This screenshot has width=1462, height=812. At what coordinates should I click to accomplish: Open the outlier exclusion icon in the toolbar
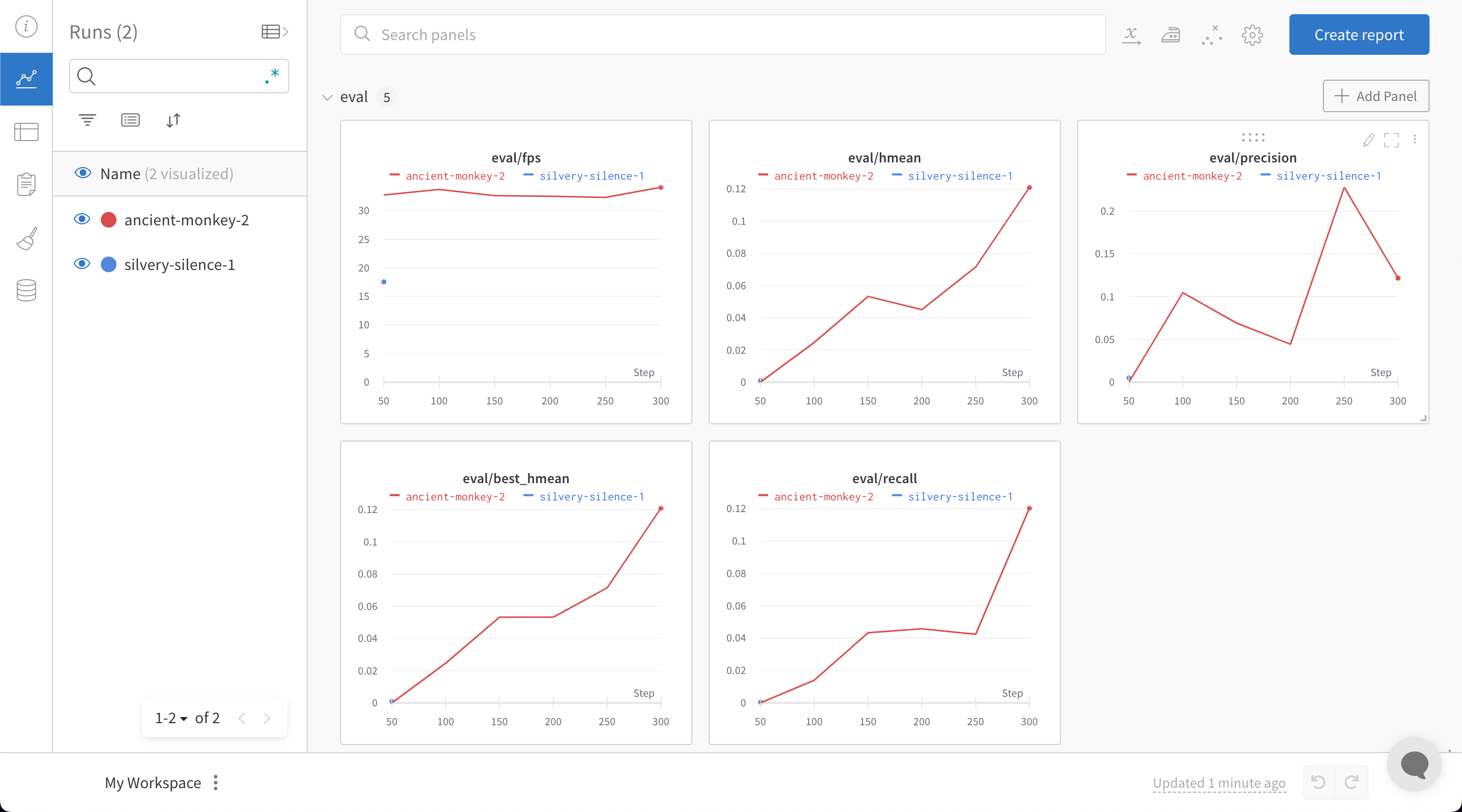tap(1212, 35)
